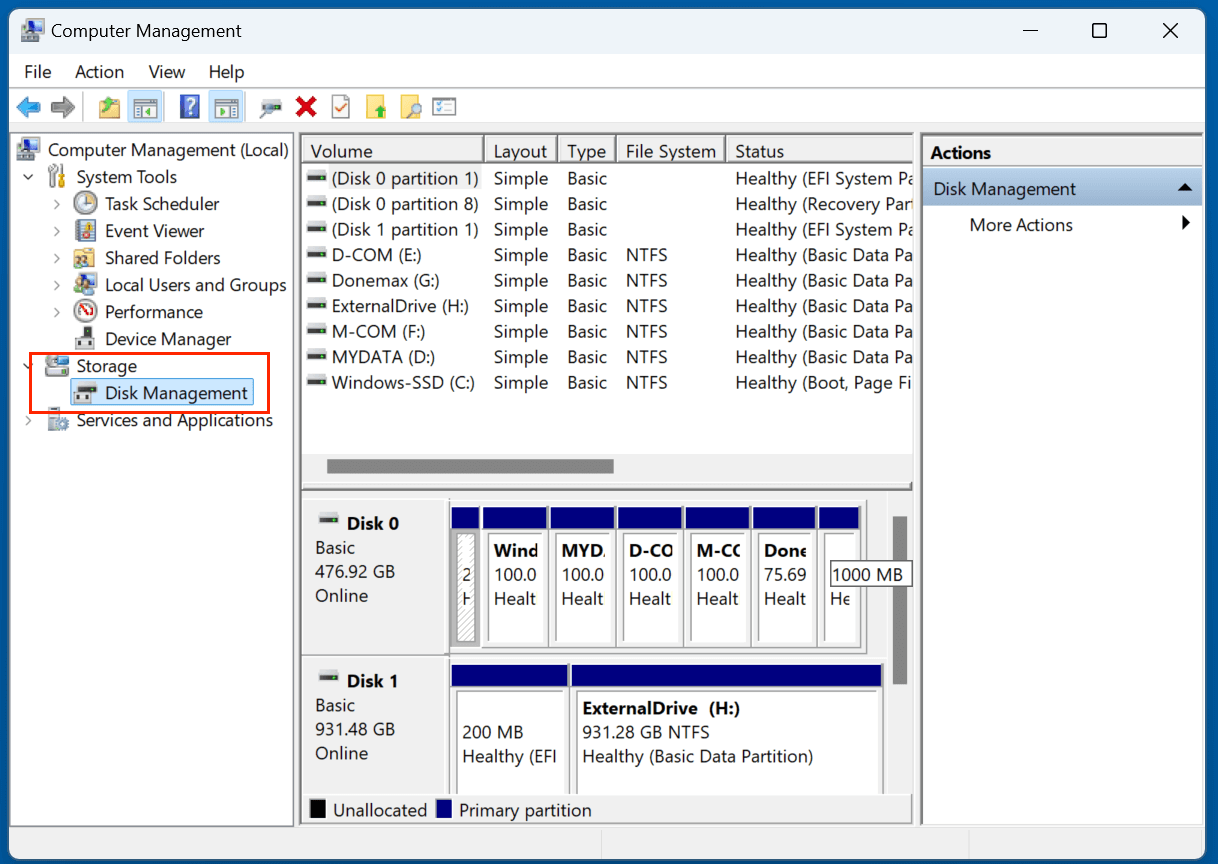The height and width of the screenshot is (864, 1218).
Task: Click the folder icon with magnifying glass
Action: point(411,107)
